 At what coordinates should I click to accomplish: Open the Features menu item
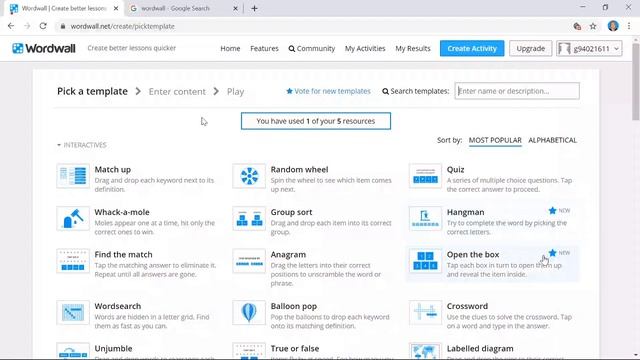pos(264,48)
